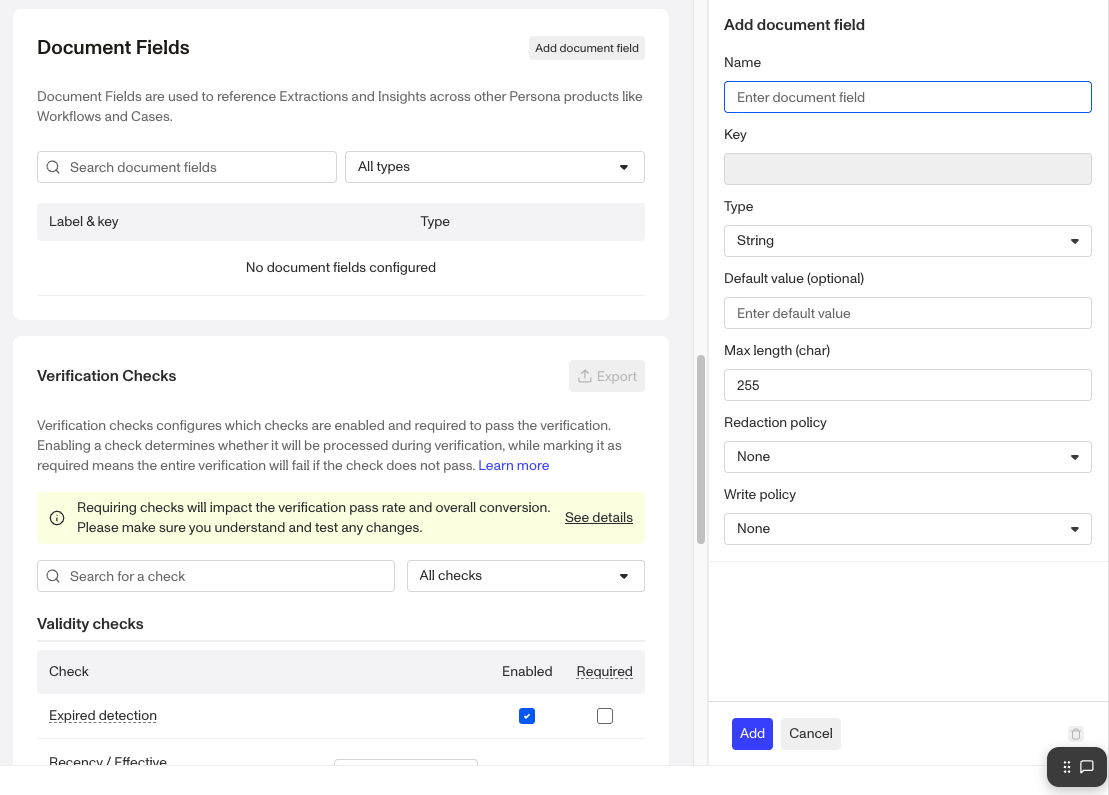Open the chat bubble widget icon
Viewport: 1109px width, 795px height.
1087,767
